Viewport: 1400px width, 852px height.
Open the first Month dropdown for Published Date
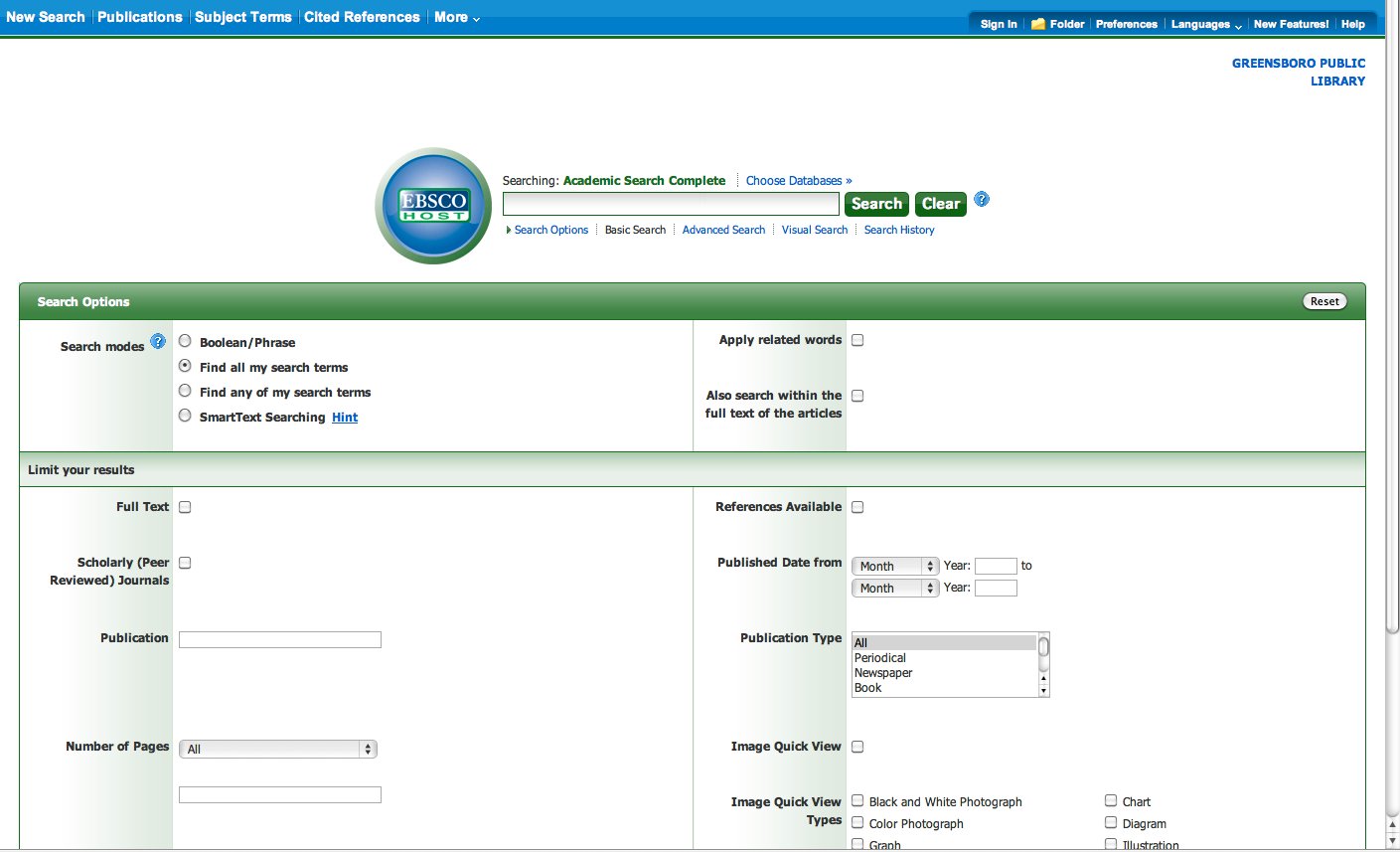tap(894, 565)
